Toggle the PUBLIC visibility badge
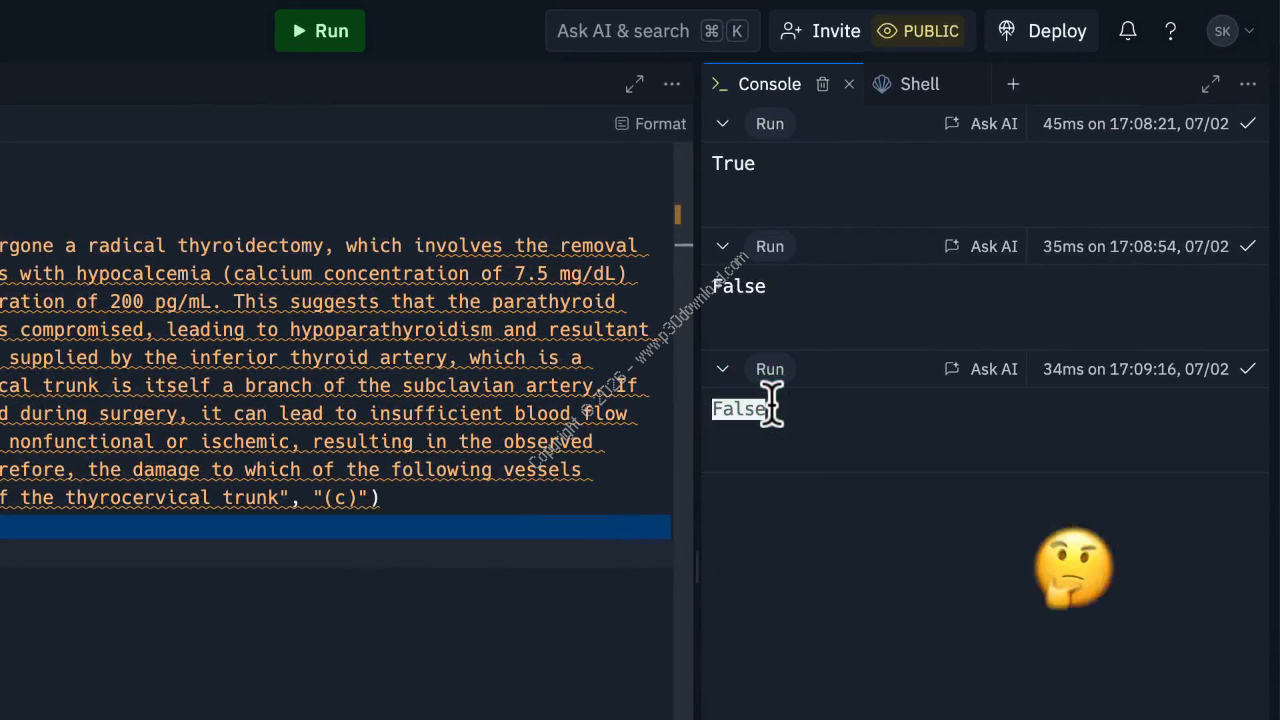This screenshot has width=1280, height=720. [918, 31]
